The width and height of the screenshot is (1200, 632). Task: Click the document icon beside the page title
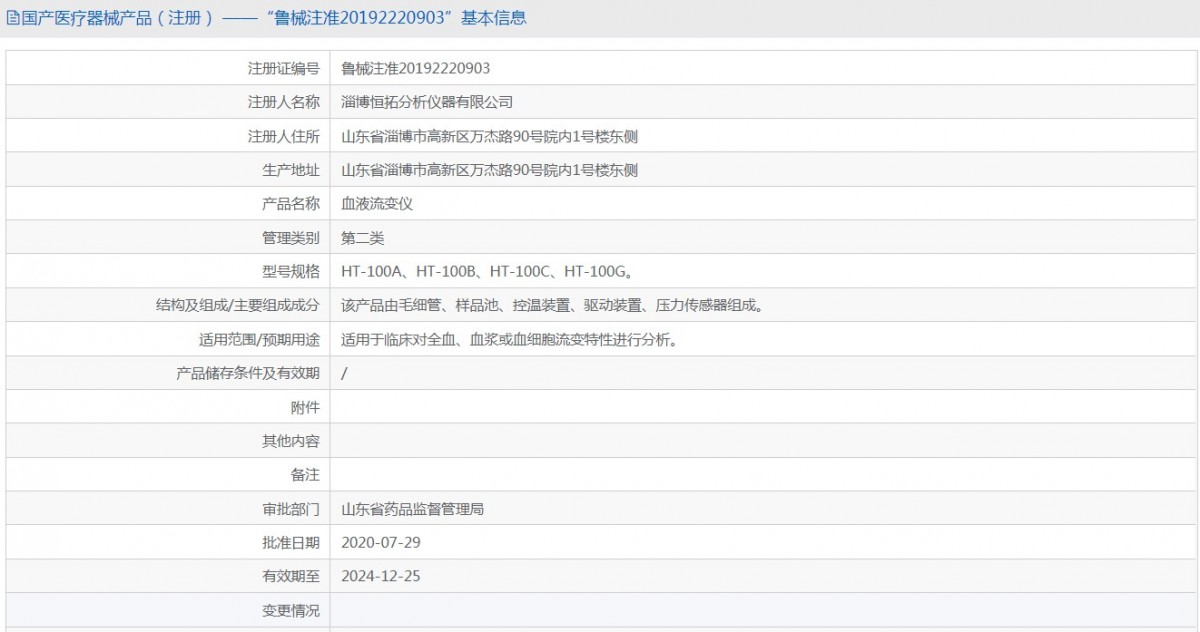14,18
